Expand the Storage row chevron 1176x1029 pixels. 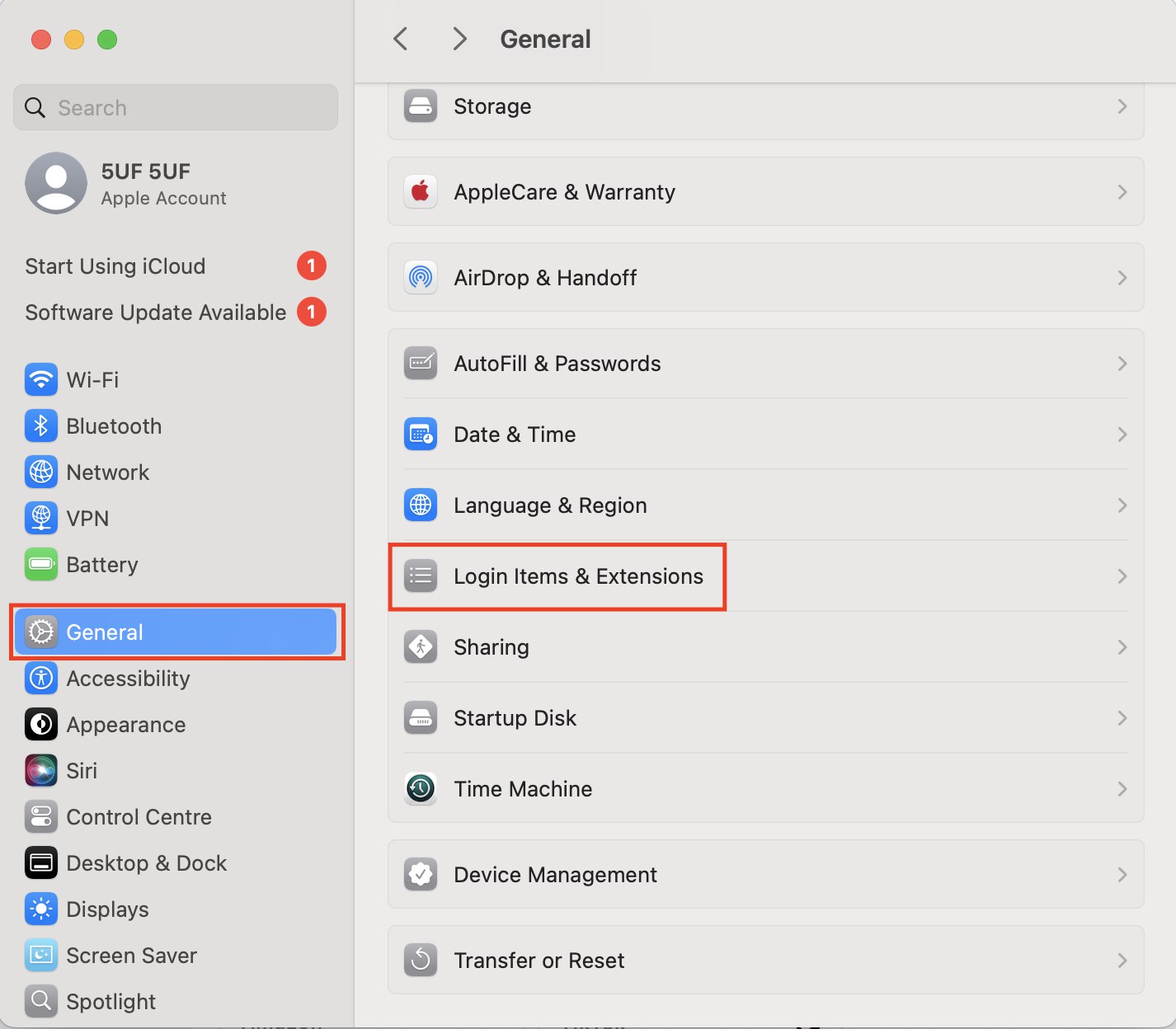coord(1122,106)
